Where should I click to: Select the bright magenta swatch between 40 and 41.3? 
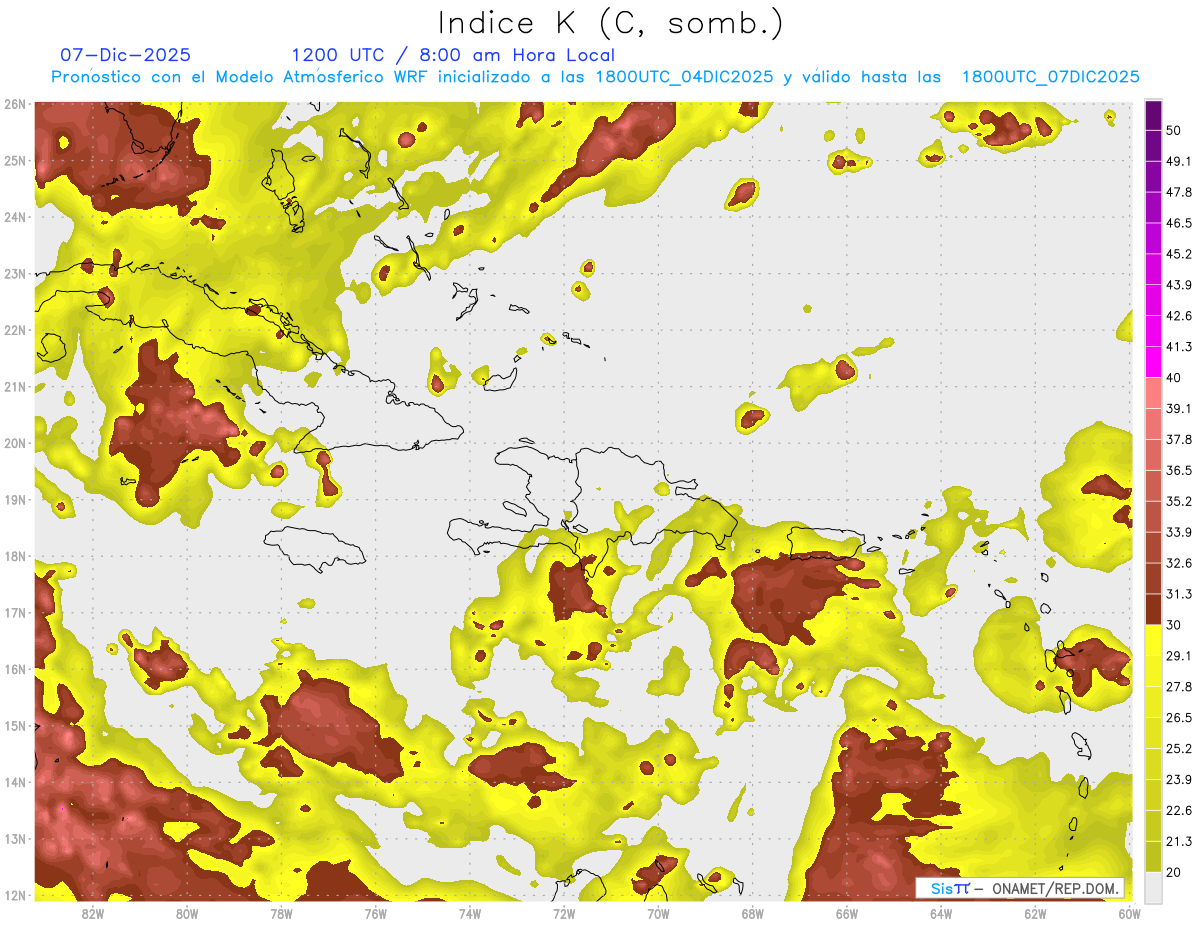(x=1153, y=362)
